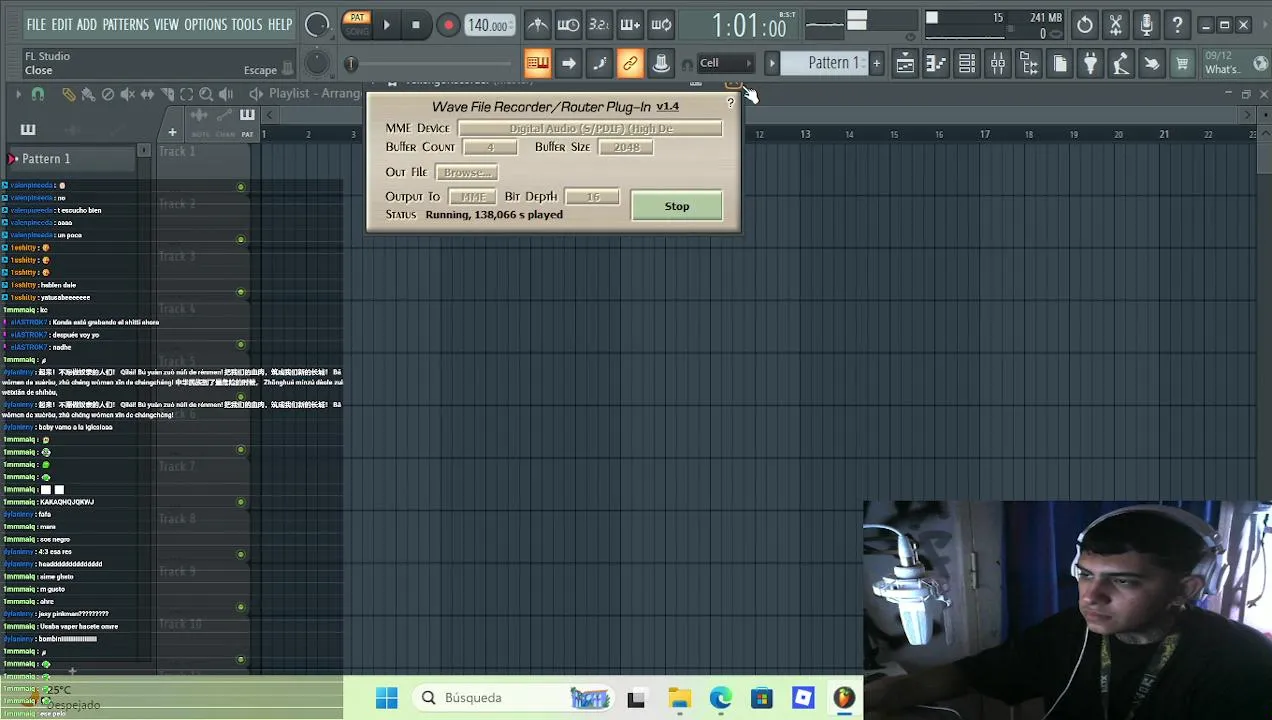The height and width of the screenshot is (720, 1272).
Task: Click Browse for Out File
Action: [467, 172]
